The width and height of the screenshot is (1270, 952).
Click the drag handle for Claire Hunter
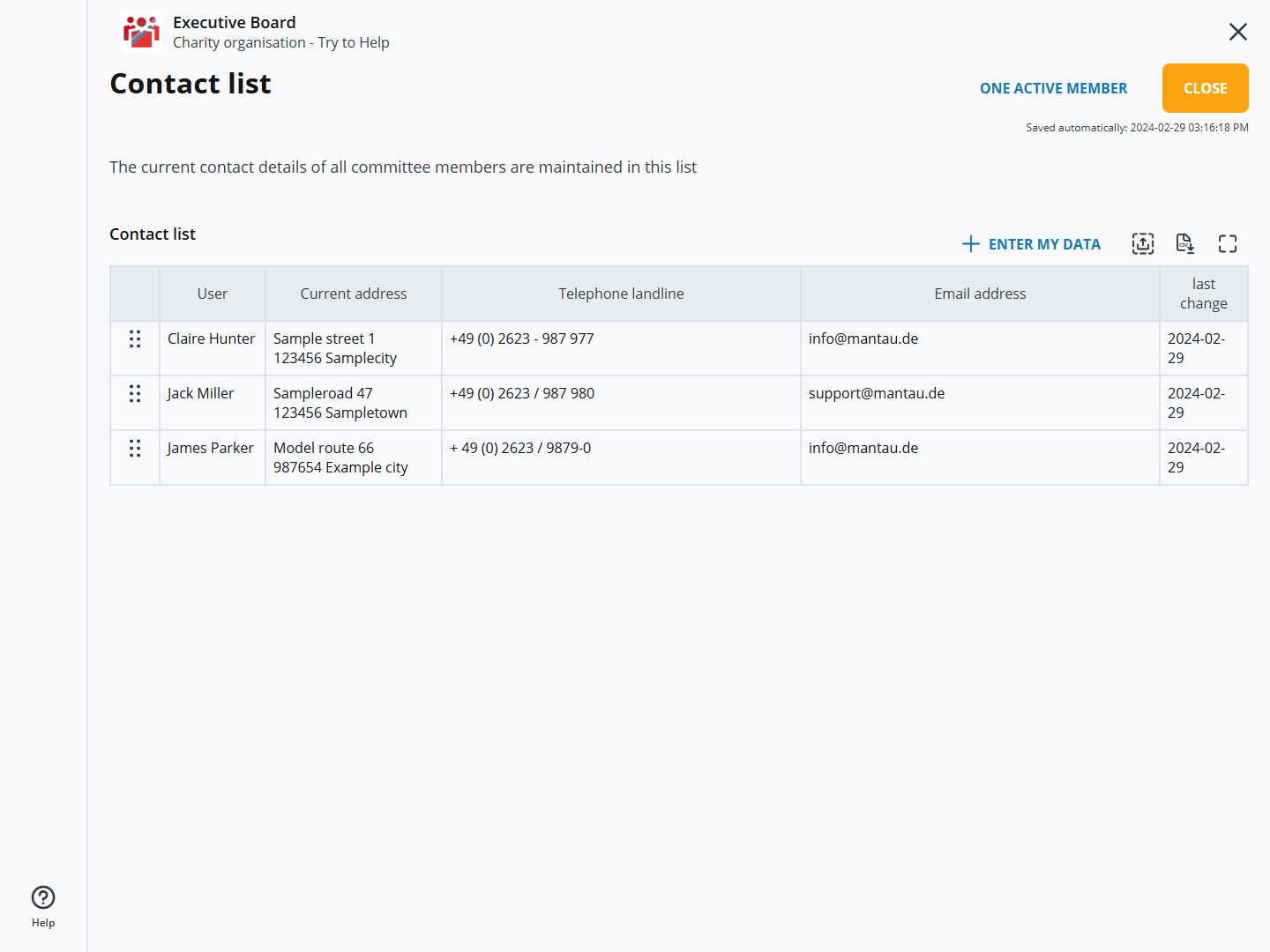click(x=135, y=339)
